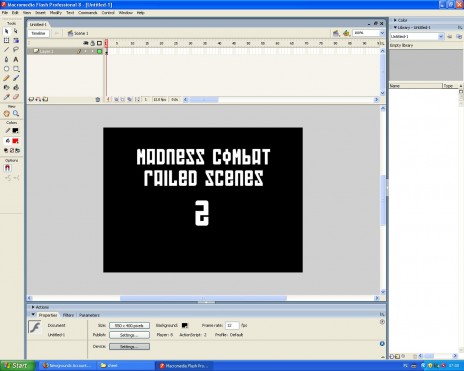
Task: Open the Control menu
Action: point(108,13)
